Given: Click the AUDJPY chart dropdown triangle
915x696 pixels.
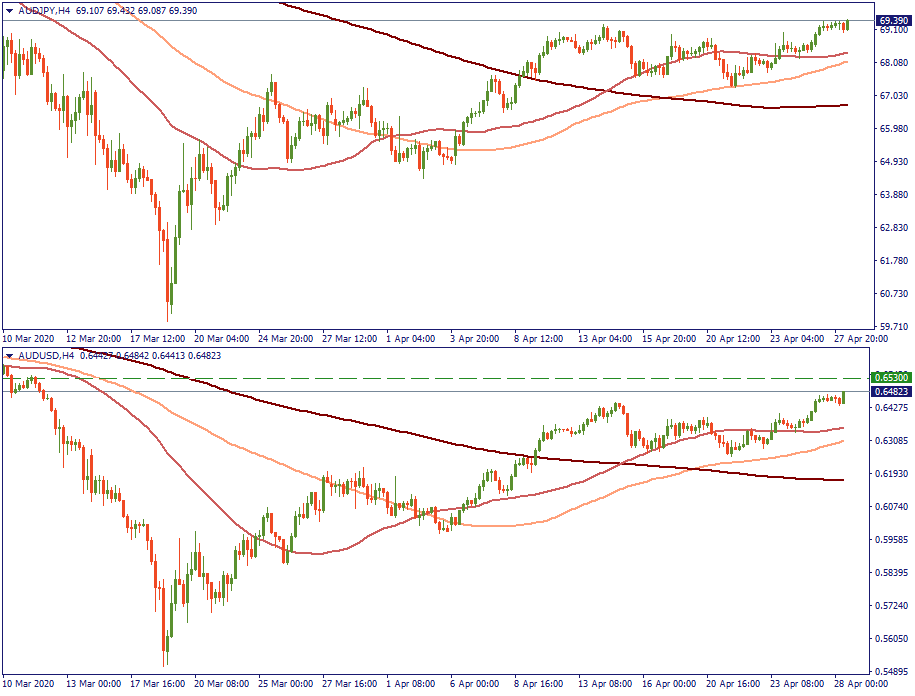Looking at the screenshot, I should tap(9, 9).
